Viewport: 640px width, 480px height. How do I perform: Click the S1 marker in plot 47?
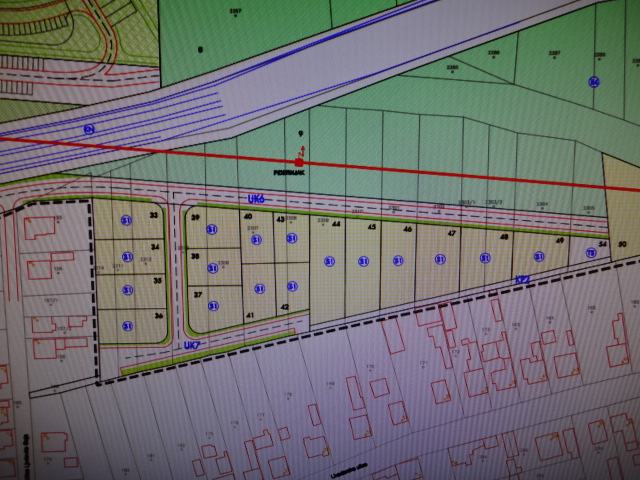click(440, 259)
